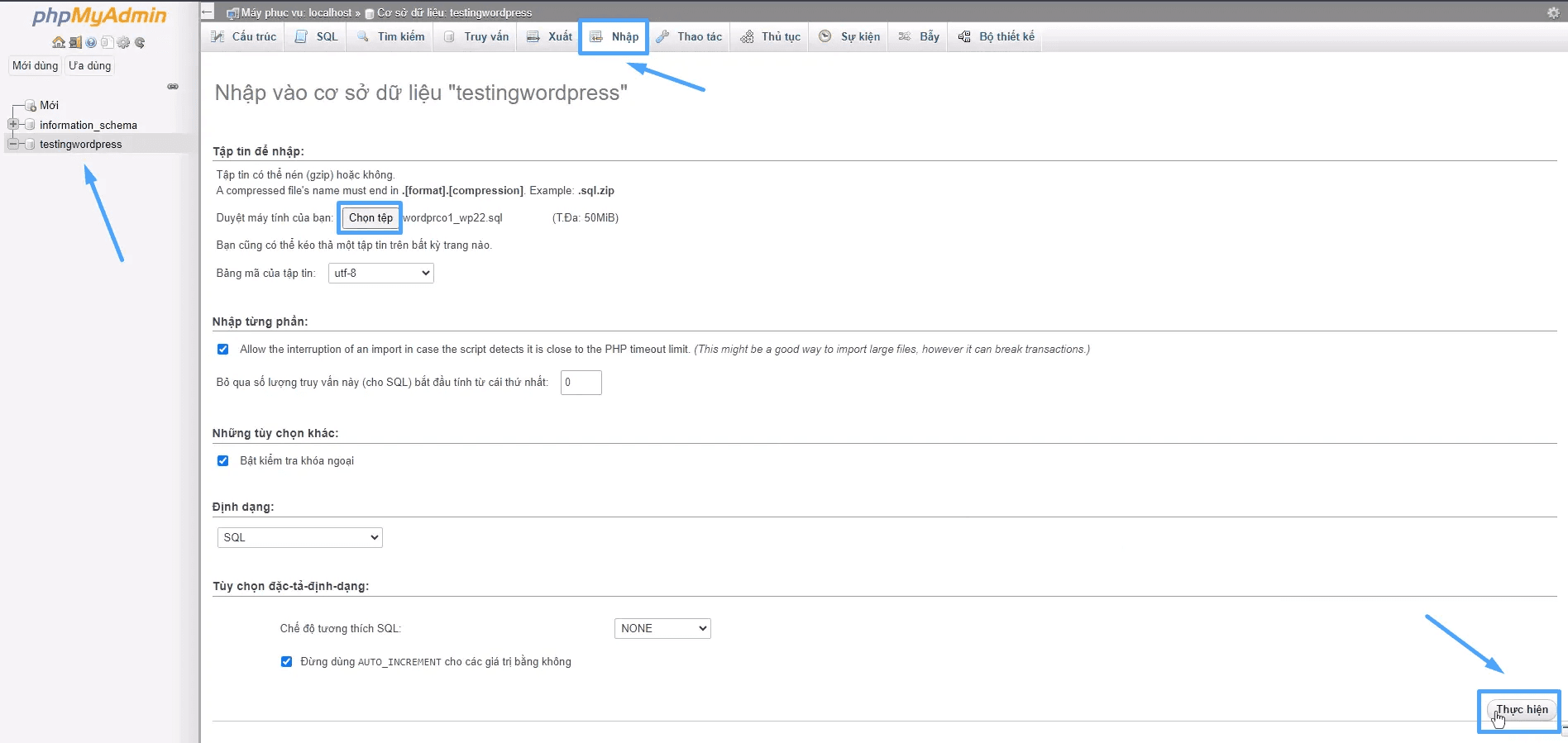Click the link-with-main-panel chain icon
The height and width of the screenshot is (743, 1568).
tap(173, 87)
